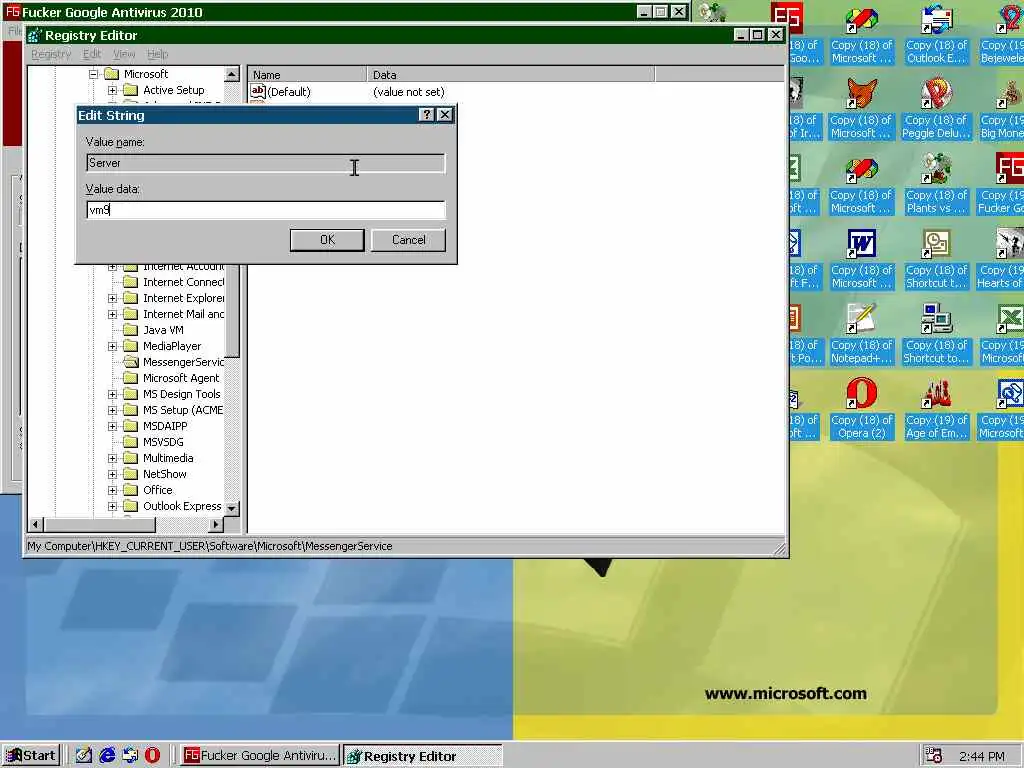Expand the Outlook Express key

click(x=112, y=506)
